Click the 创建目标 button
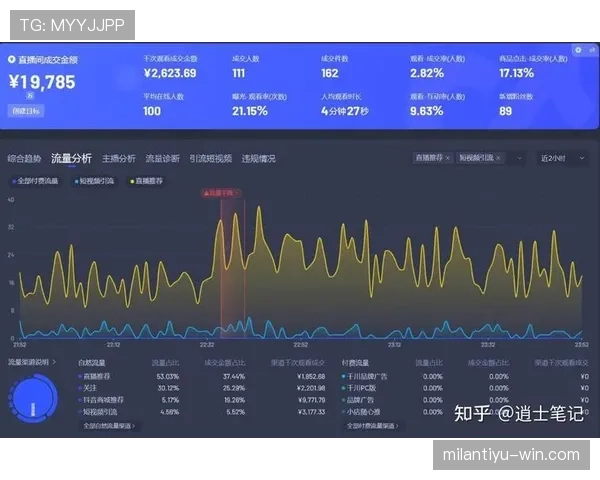 pyautogui.click(x=26, y=111)
